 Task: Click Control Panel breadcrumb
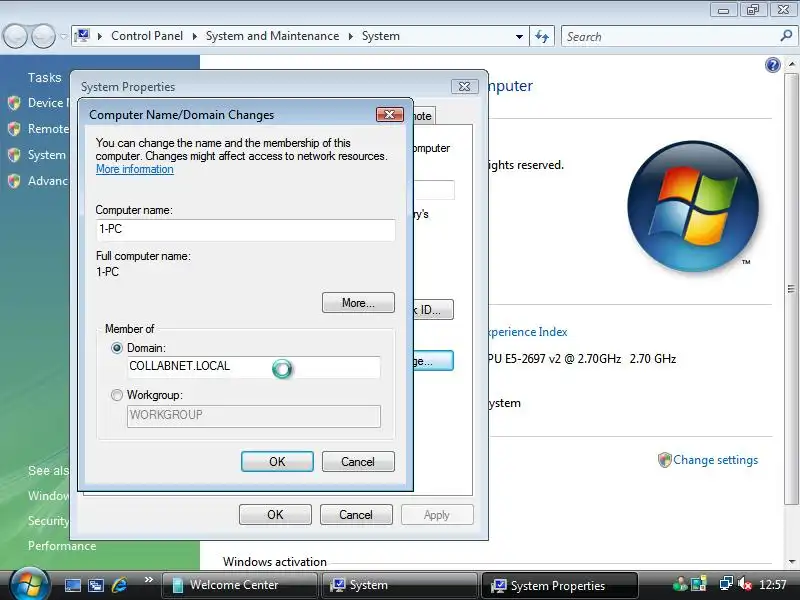tap(147, 36)
